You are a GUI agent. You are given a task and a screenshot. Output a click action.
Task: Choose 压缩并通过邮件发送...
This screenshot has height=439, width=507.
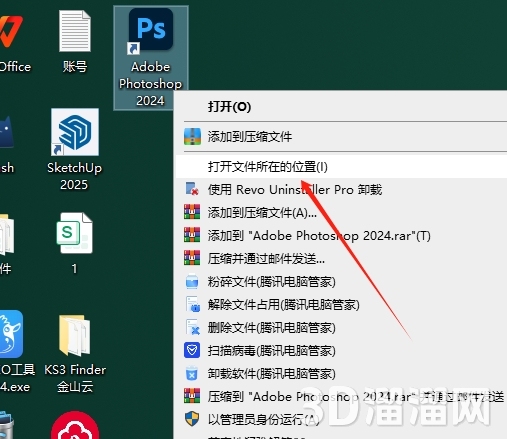point(341,258)
